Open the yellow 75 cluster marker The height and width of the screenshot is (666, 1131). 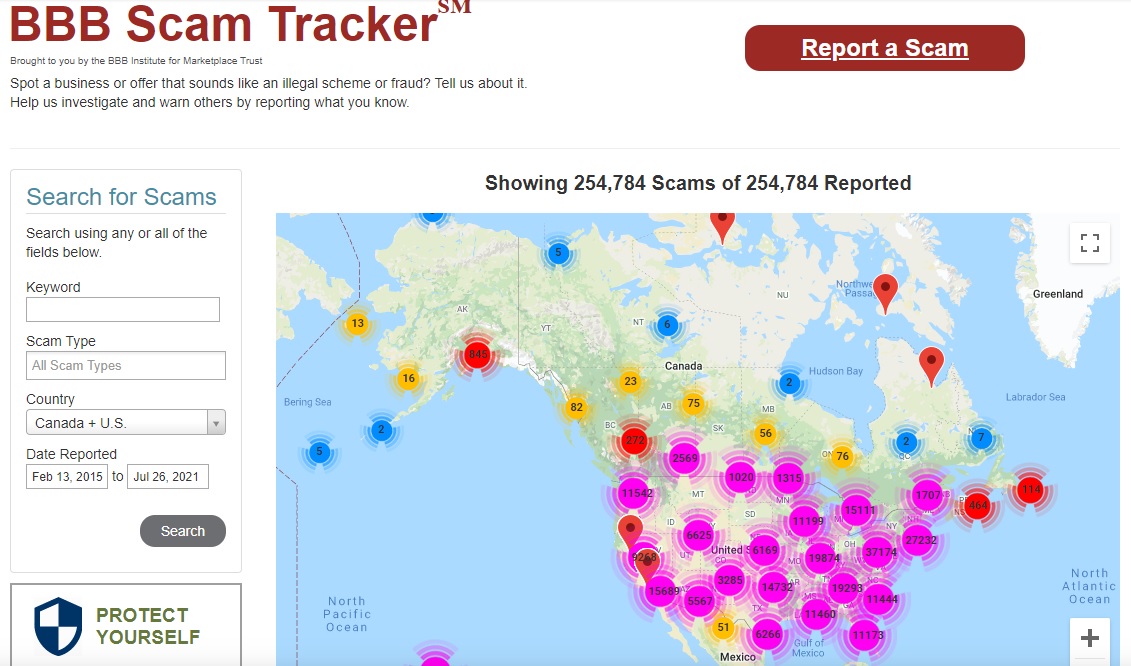click(x=693, y=403)
